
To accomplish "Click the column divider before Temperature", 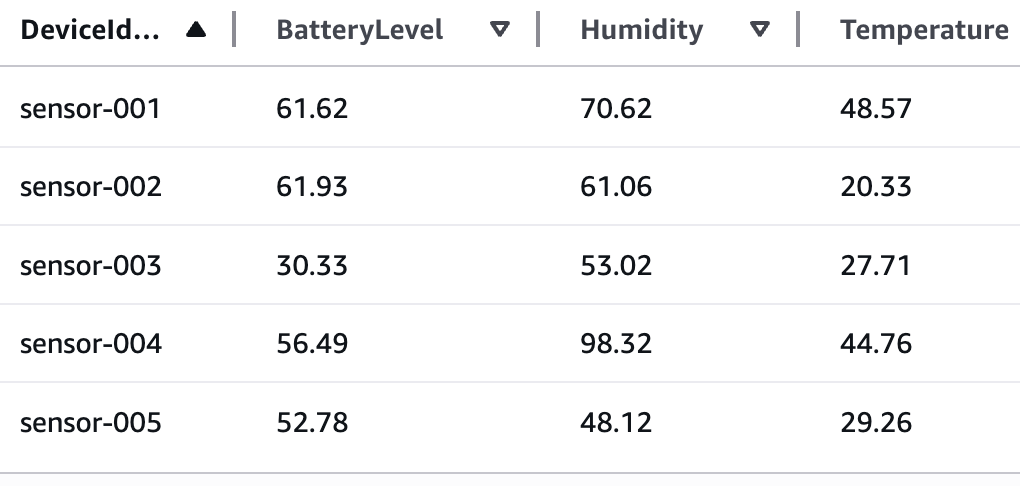I will click(x=798, y=30).
